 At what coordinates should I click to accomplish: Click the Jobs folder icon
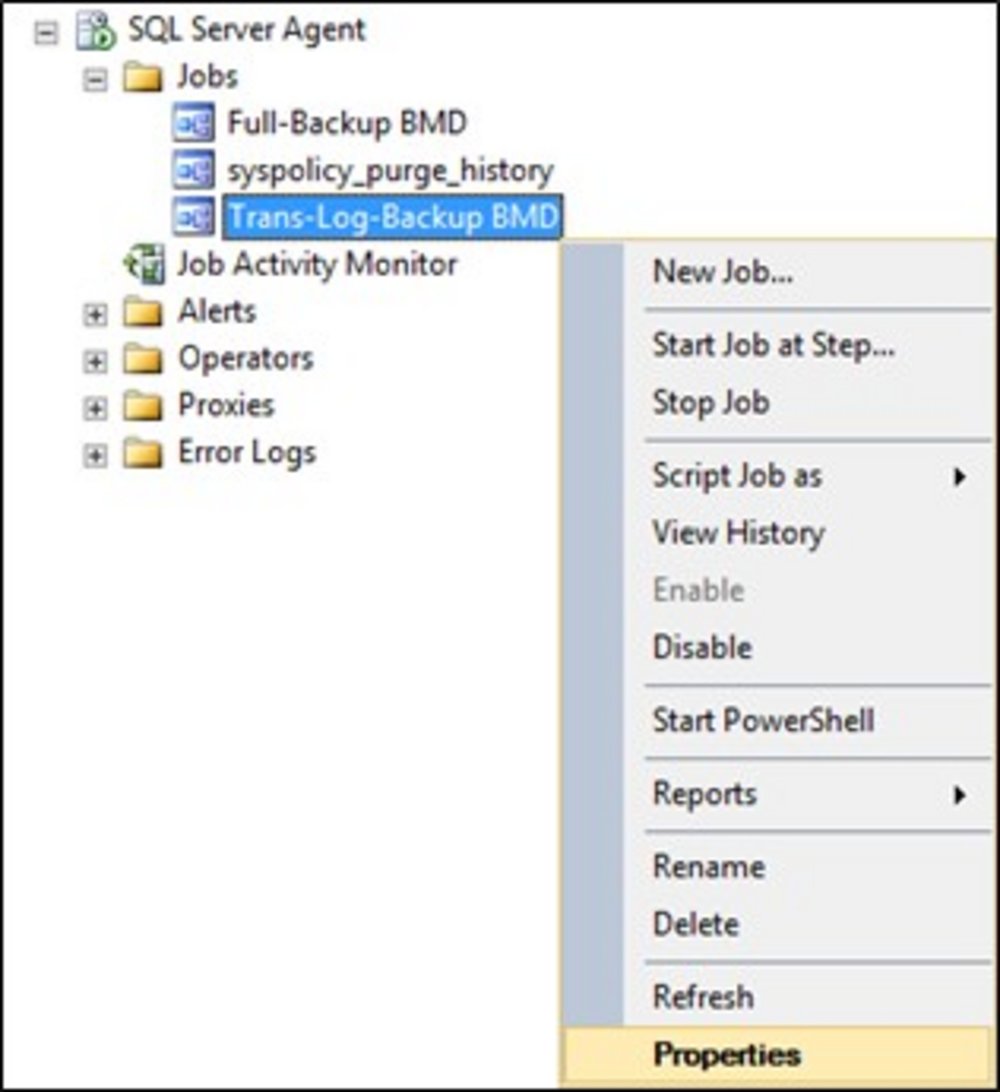click(143, 78)
